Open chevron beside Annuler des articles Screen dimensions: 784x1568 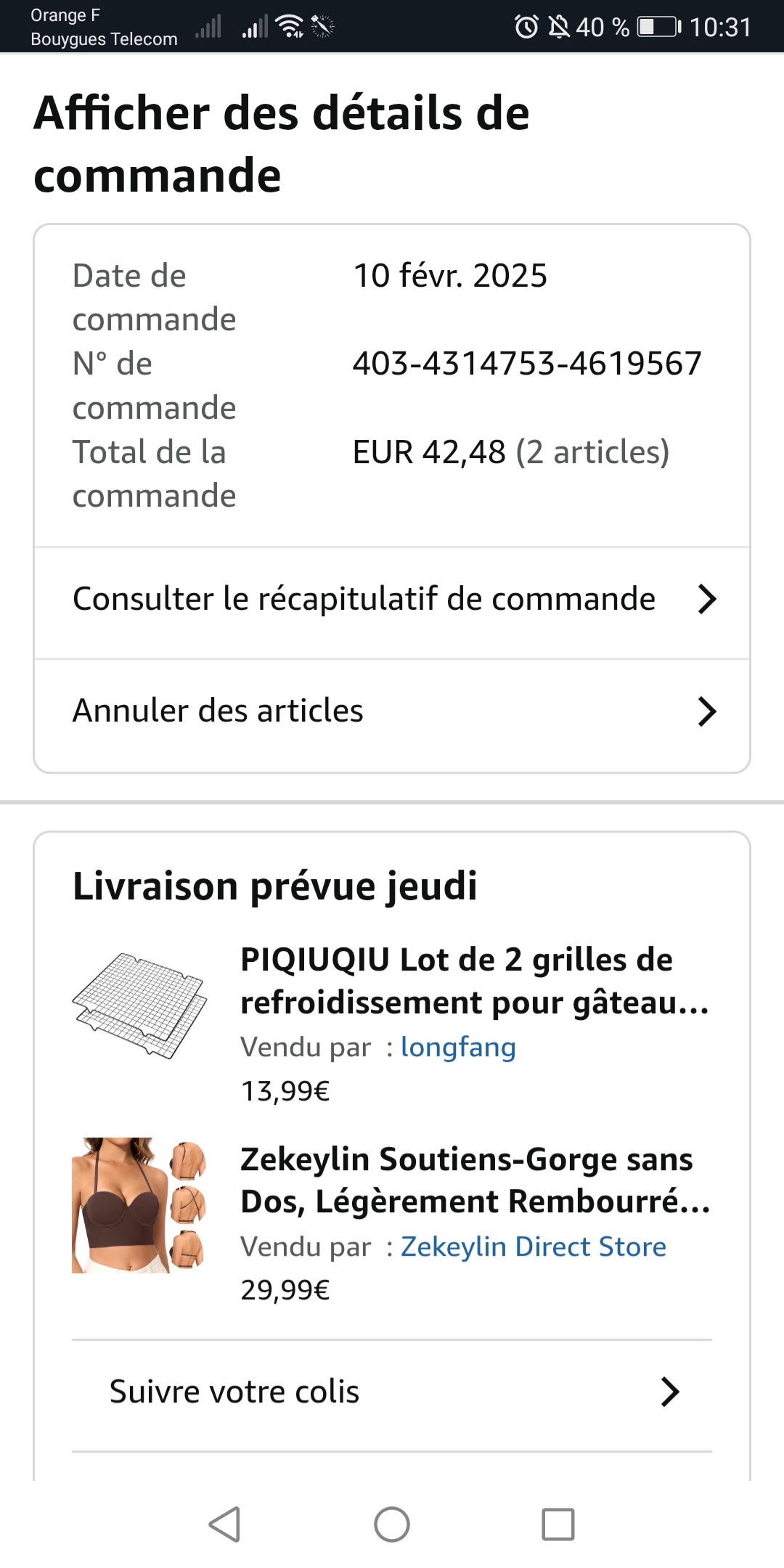click(707, 711)
